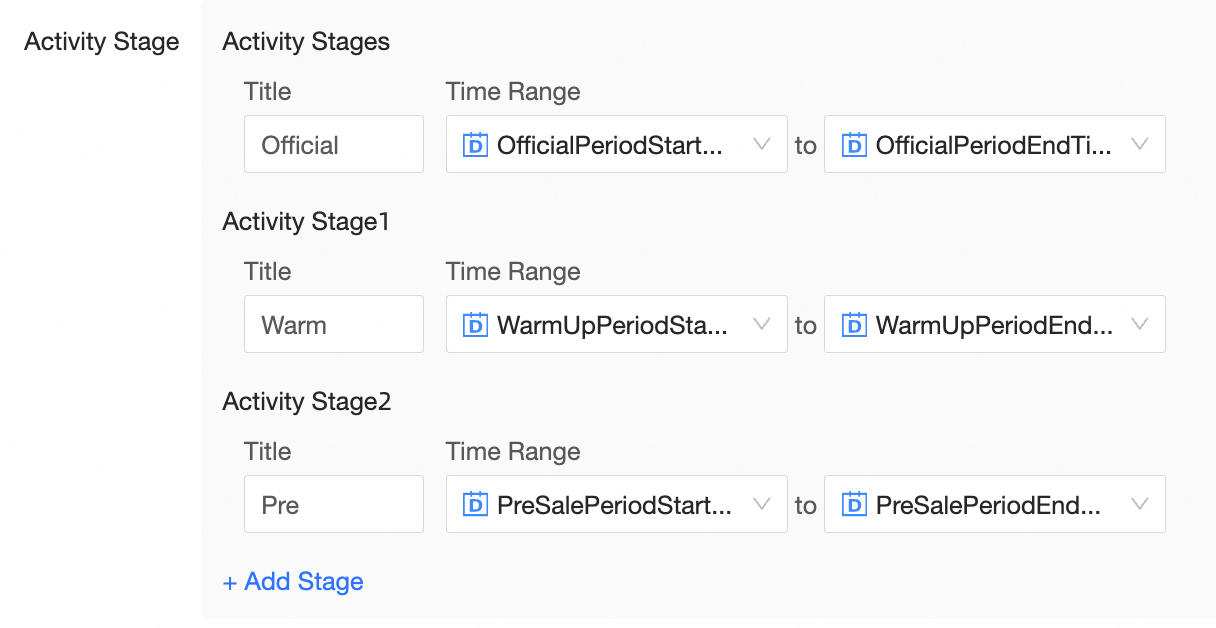The image size is (1216, 628).
Task: Click the date icon in WarmUpPeriodEnd field
Action: (x=853, y=325)
